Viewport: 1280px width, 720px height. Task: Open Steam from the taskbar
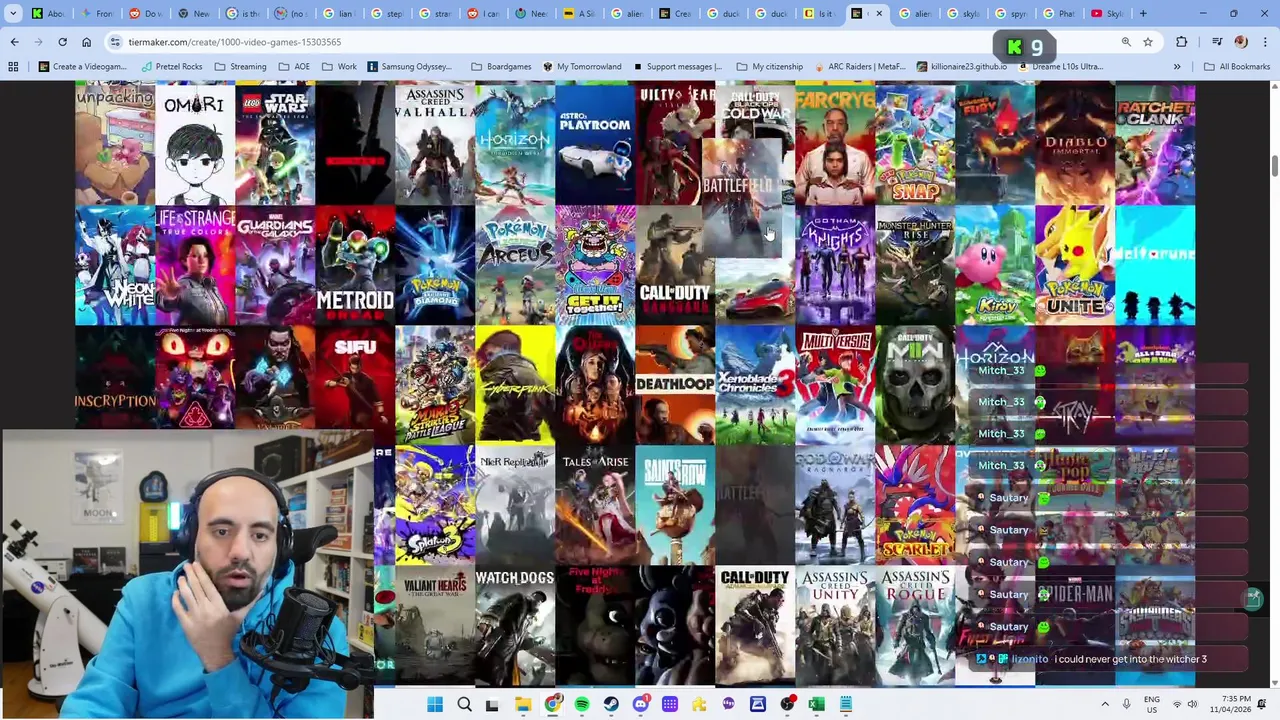click(611, 705)
